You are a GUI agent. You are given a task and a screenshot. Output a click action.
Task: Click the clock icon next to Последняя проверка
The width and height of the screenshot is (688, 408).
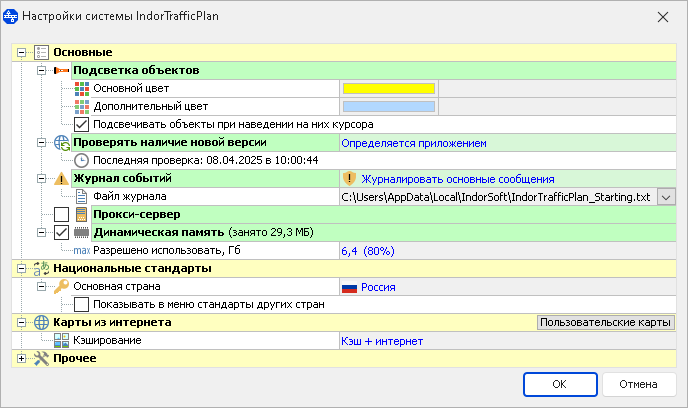point(81,161)
